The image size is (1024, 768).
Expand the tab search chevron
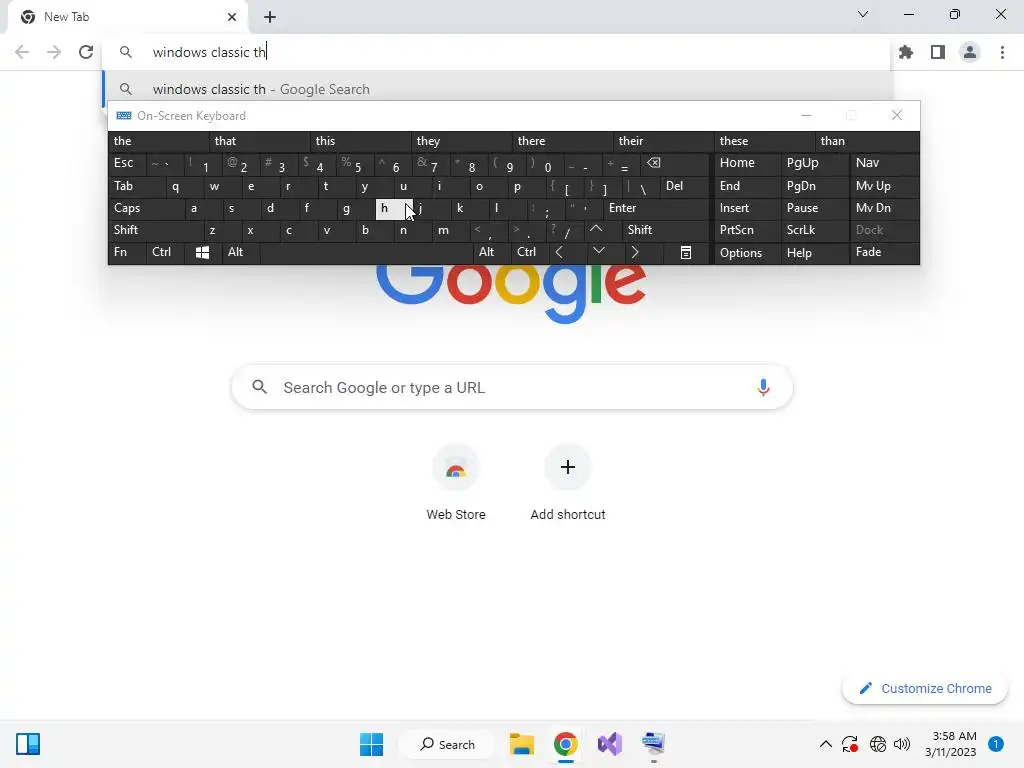(863, 14)
